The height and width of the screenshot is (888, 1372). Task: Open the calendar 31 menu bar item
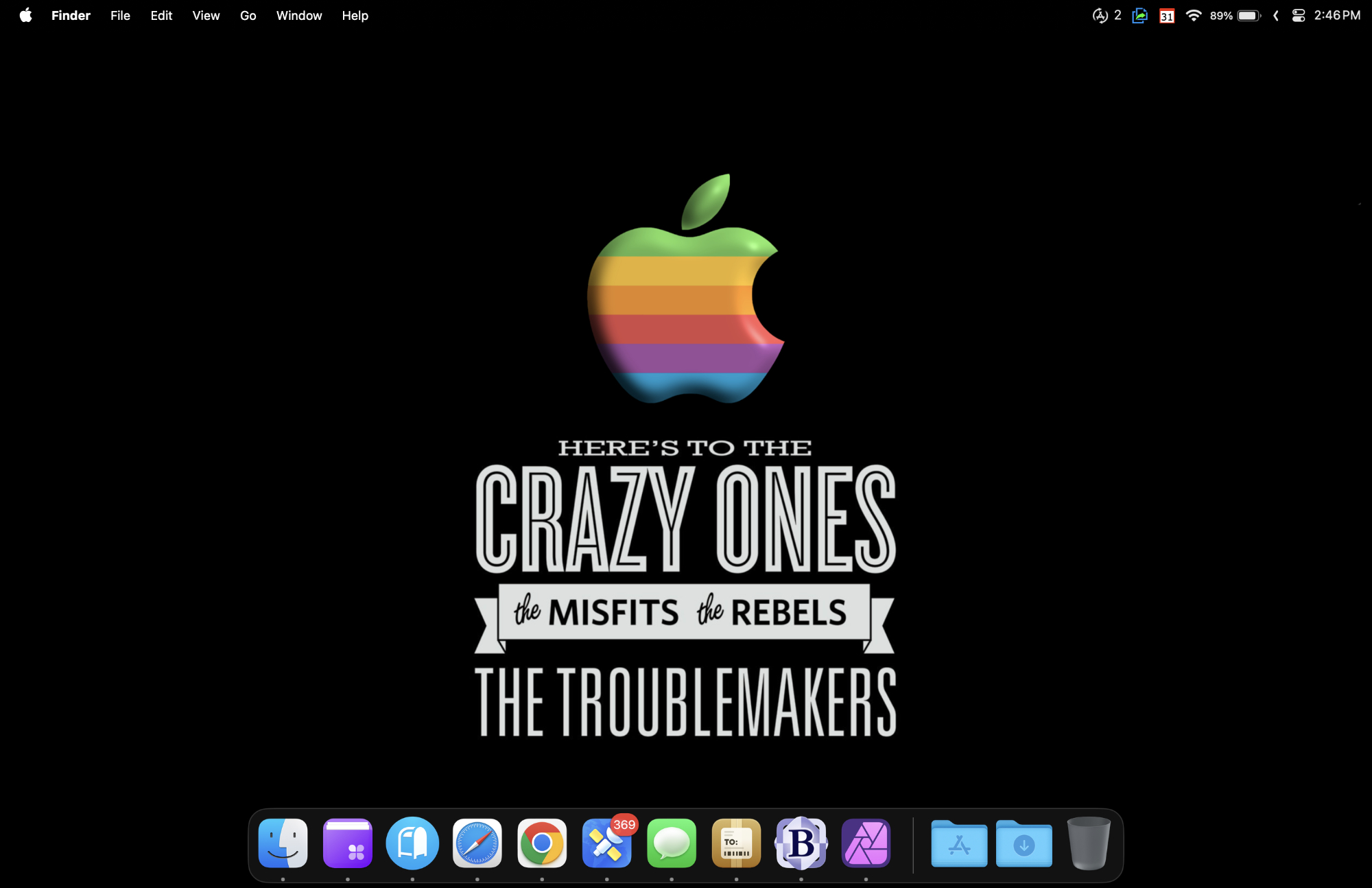pos(1166,15)
